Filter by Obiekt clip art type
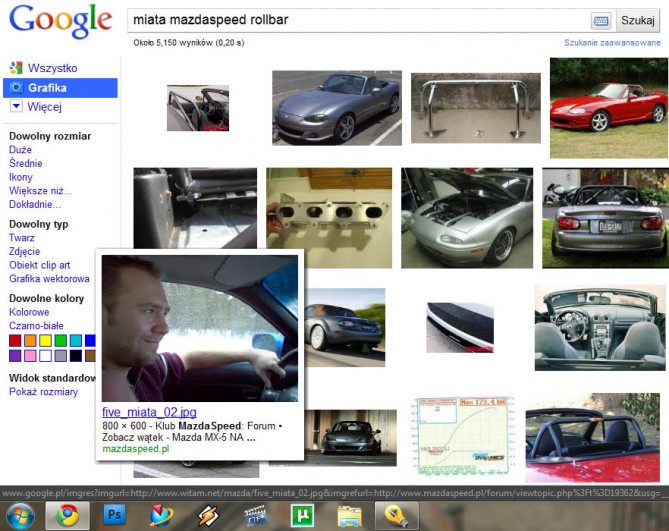The image size is (669, 531). pos(40,265)
